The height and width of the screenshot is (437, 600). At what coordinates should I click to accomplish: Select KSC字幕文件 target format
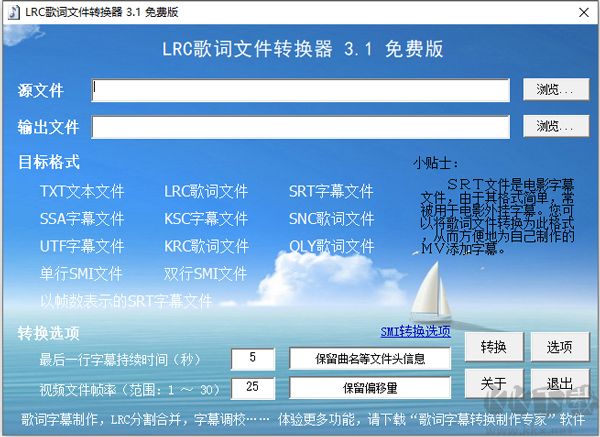coord(206,219)
